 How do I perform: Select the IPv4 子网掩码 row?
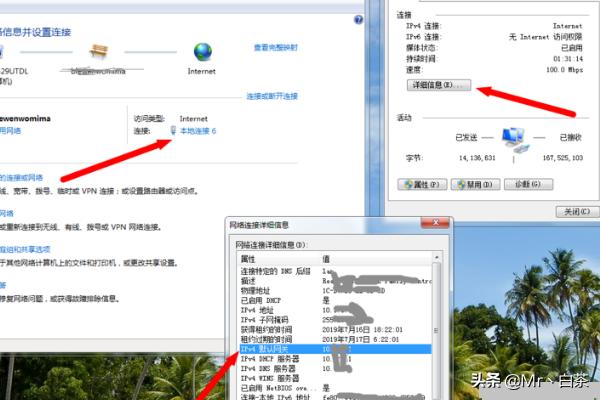click(x=335, y=320)
